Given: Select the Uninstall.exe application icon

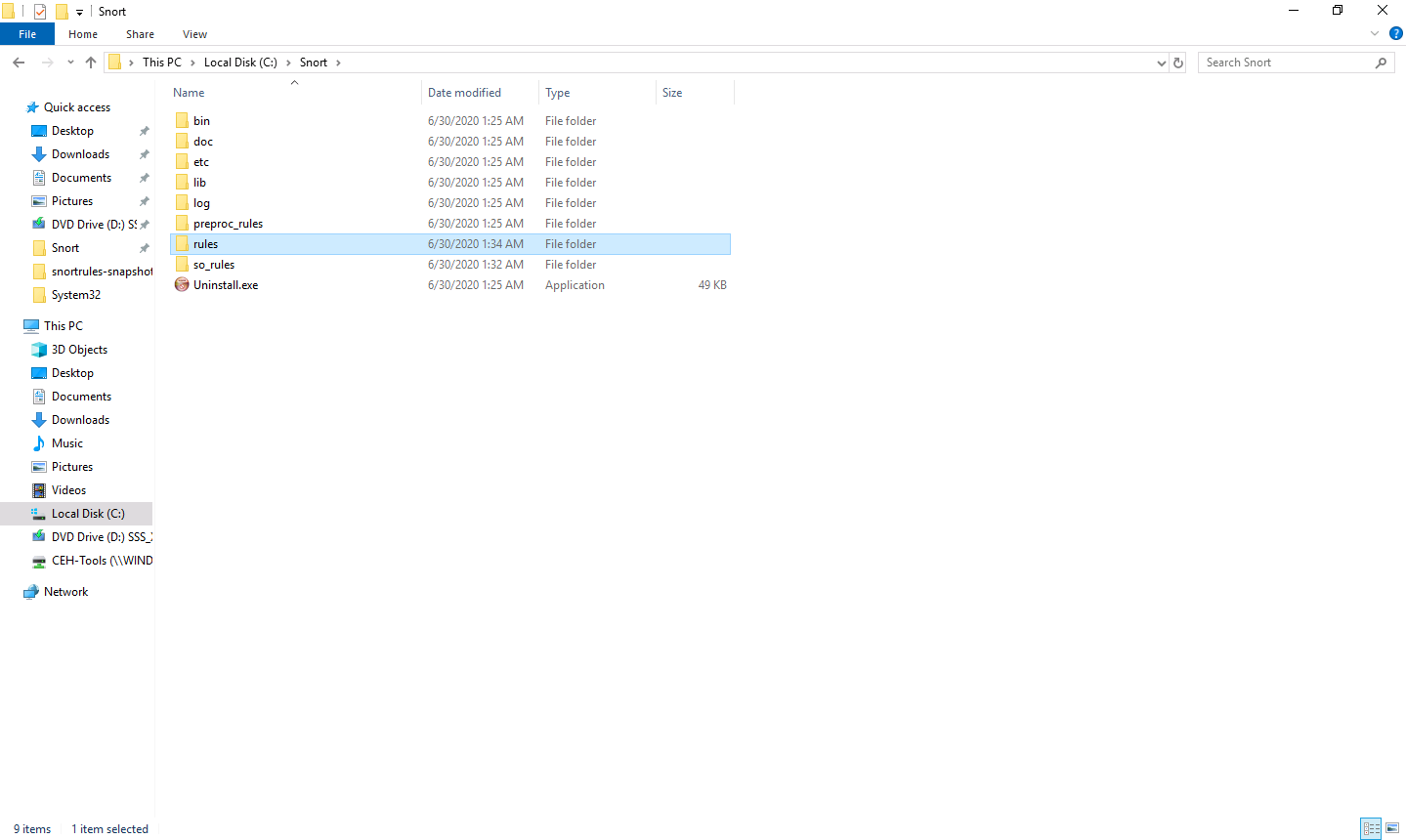Looking at the screenshot, I should pyautogui.click(x=182, y=285).
